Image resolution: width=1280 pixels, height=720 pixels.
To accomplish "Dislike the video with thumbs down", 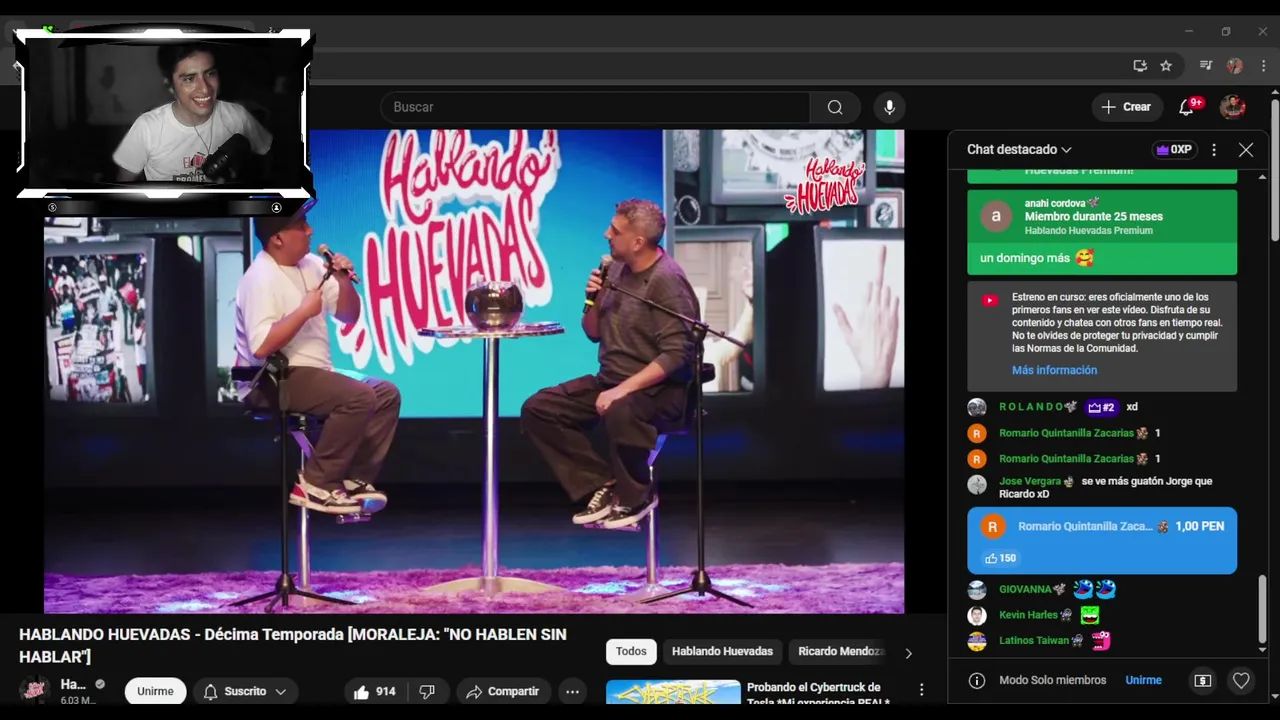I will (427, 691).
